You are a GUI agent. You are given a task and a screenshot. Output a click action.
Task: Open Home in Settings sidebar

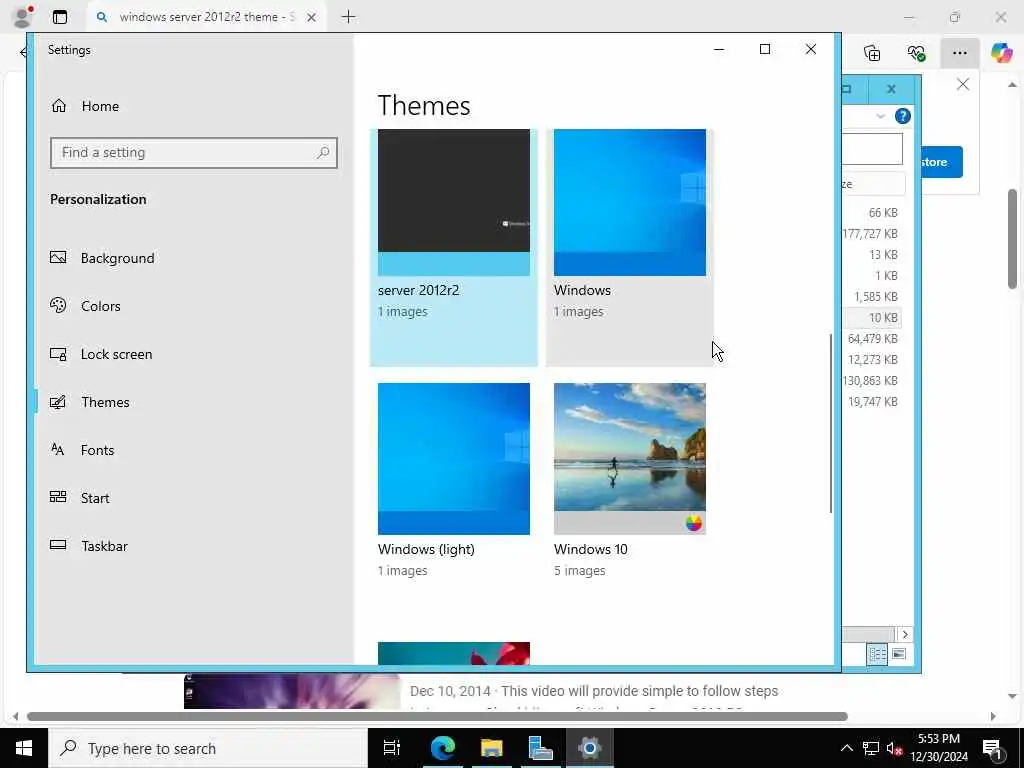pos(85,106)
